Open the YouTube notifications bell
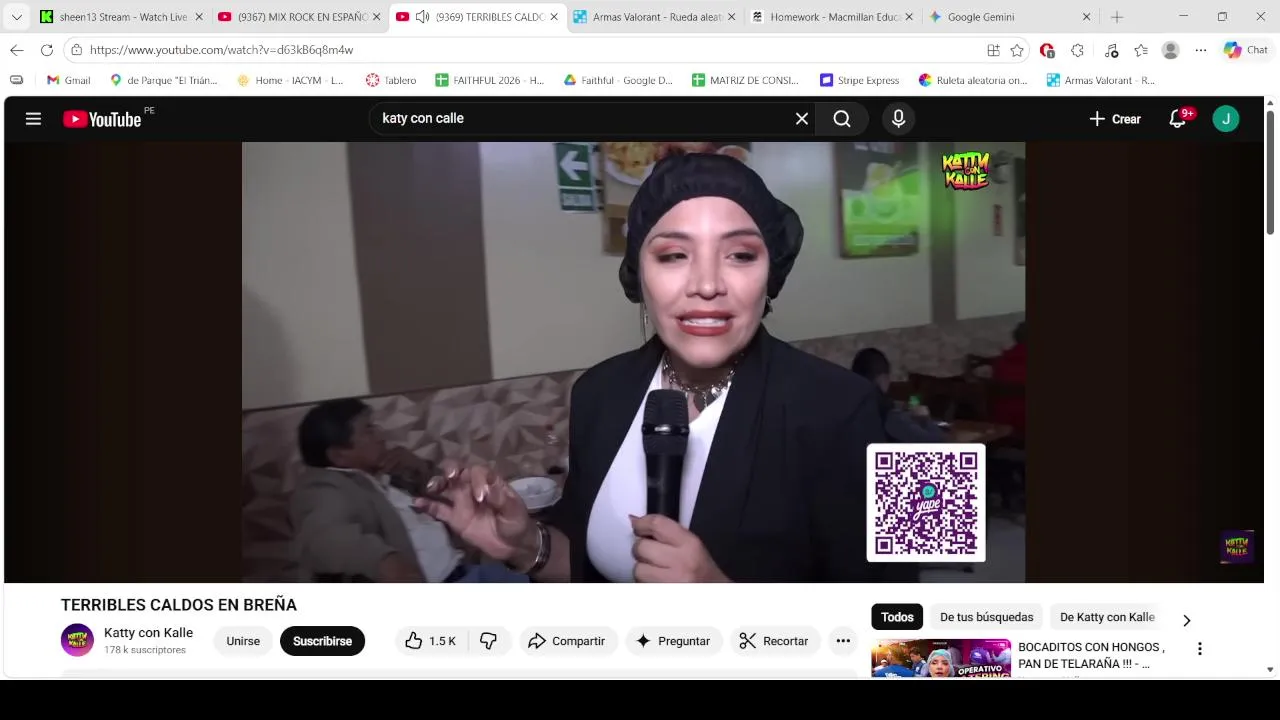Screen dimensions: 1280x720 click(1179, 119)
